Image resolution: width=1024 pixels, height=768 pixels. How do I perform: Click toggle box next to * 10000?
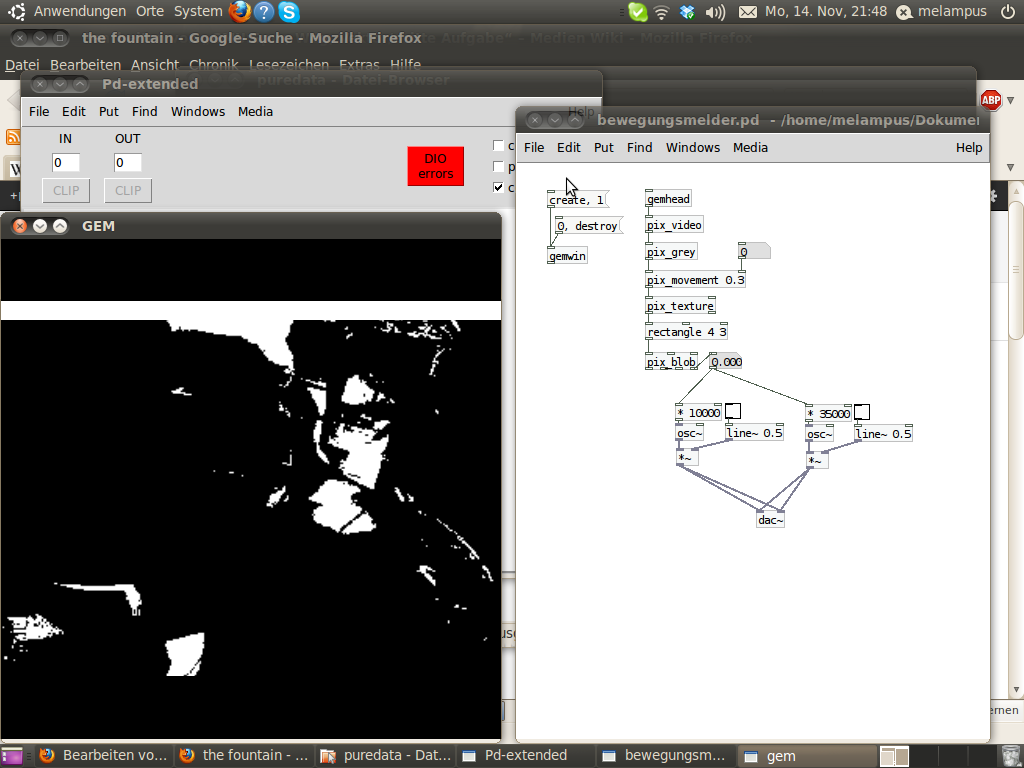click(x=733, y=411)
